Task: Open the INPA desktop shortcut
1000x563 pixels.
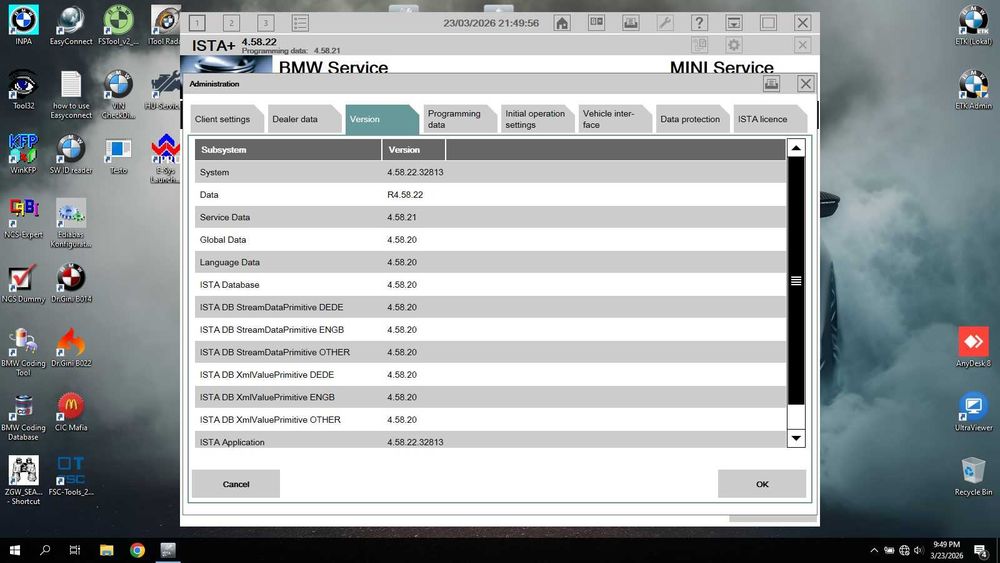Action: (24, 25)
